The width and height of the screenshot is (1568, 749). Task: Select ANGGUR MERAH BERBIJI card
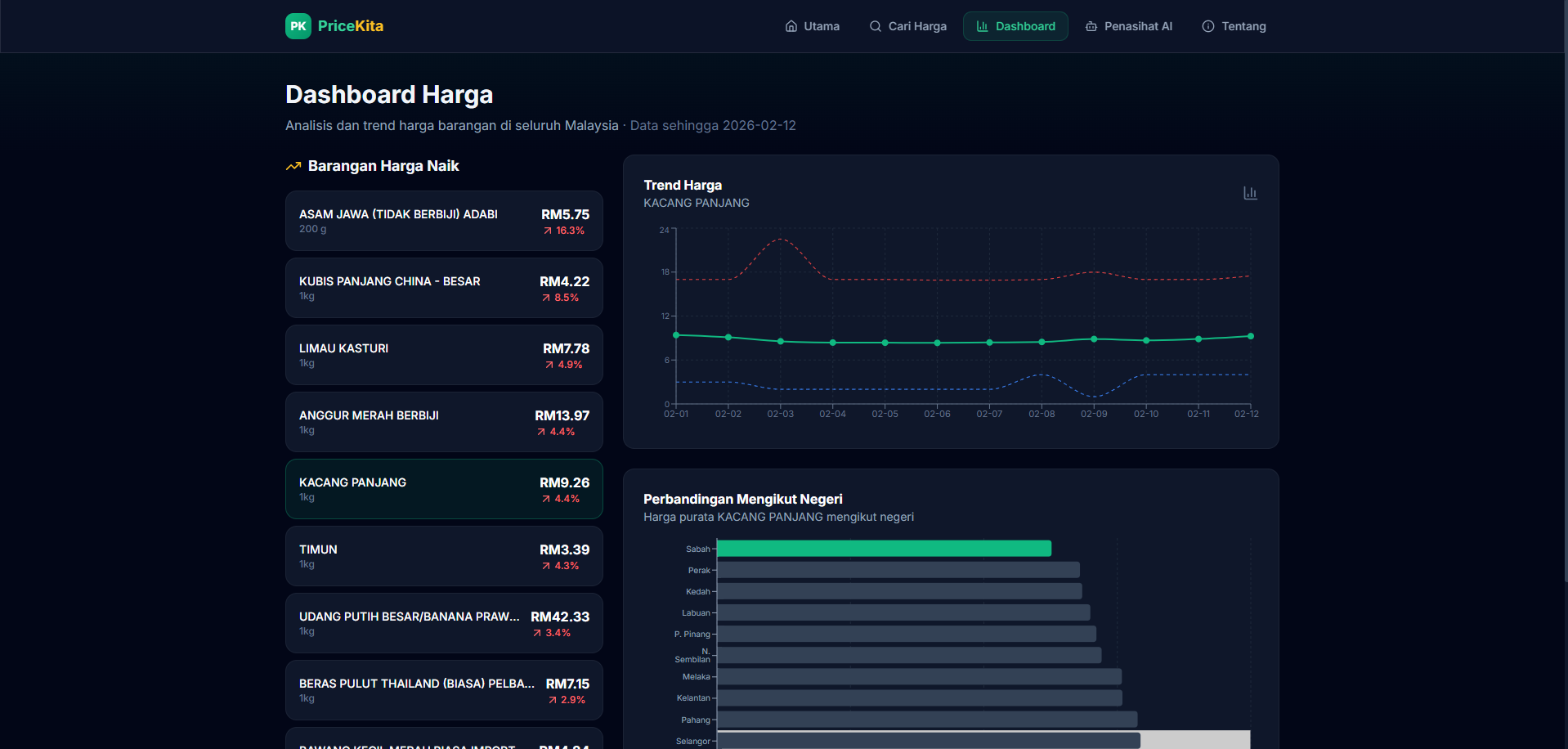(x=443, y=422)
